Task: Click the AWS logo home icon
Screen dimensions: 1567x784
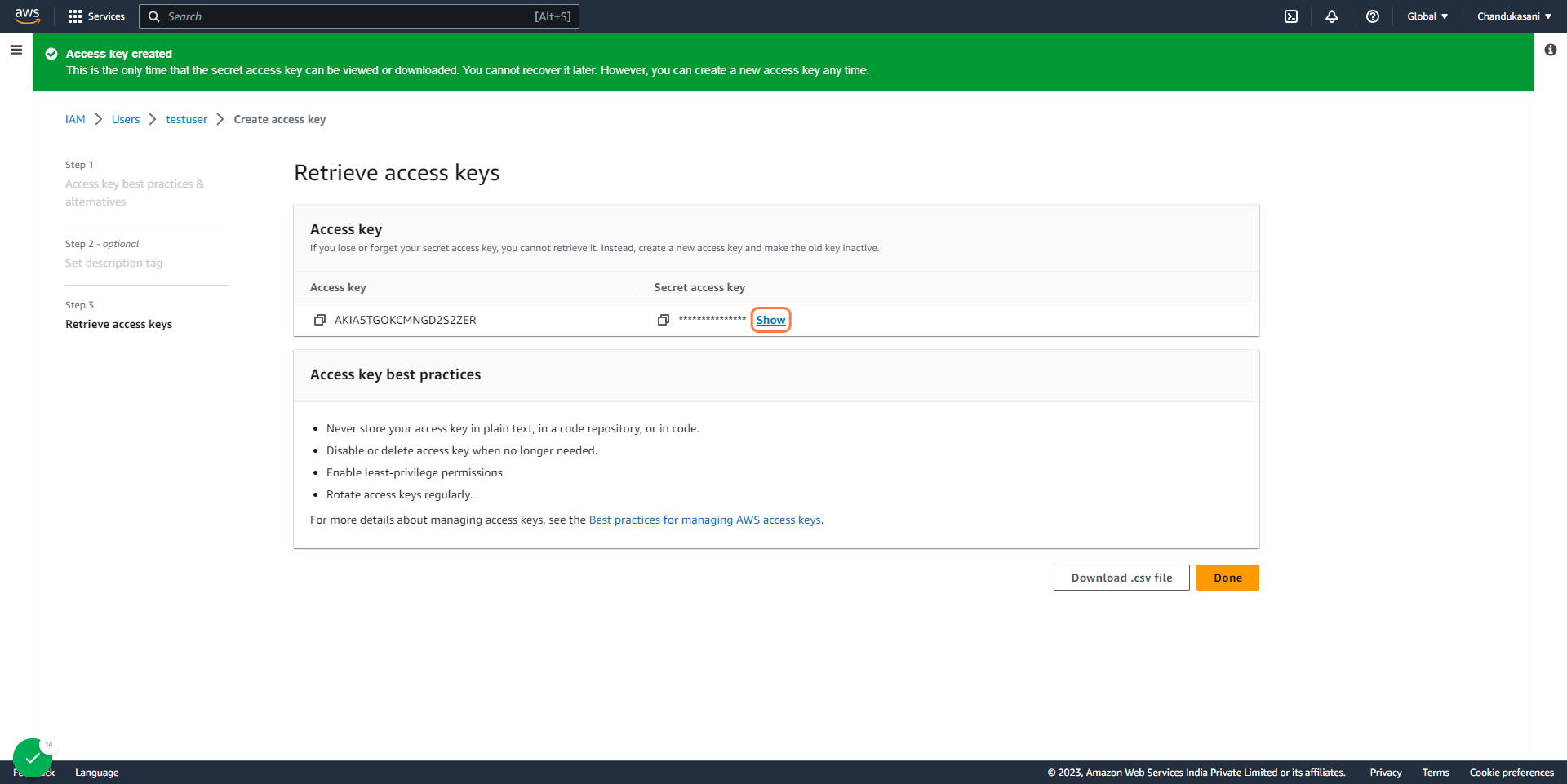Action: pyautogui.click(x=27, y=16)
